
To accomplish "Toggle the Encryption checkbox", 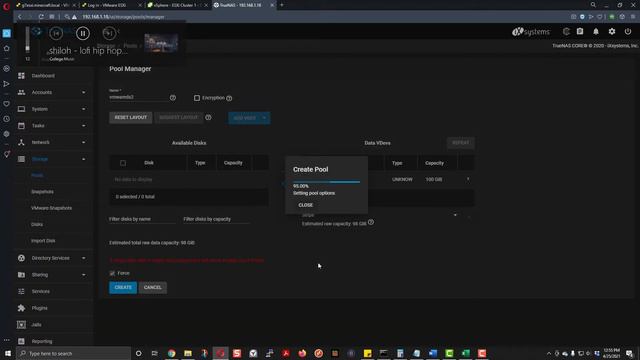I will tap(197, 98).
